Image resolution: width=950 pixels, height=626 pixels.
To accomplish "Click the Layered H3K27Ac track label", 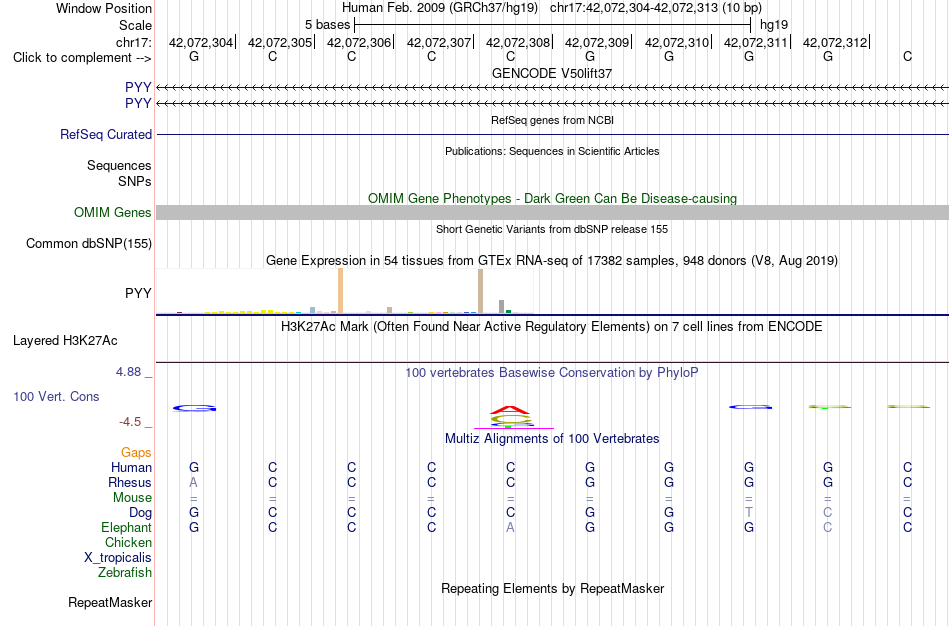I will [65, 341].
